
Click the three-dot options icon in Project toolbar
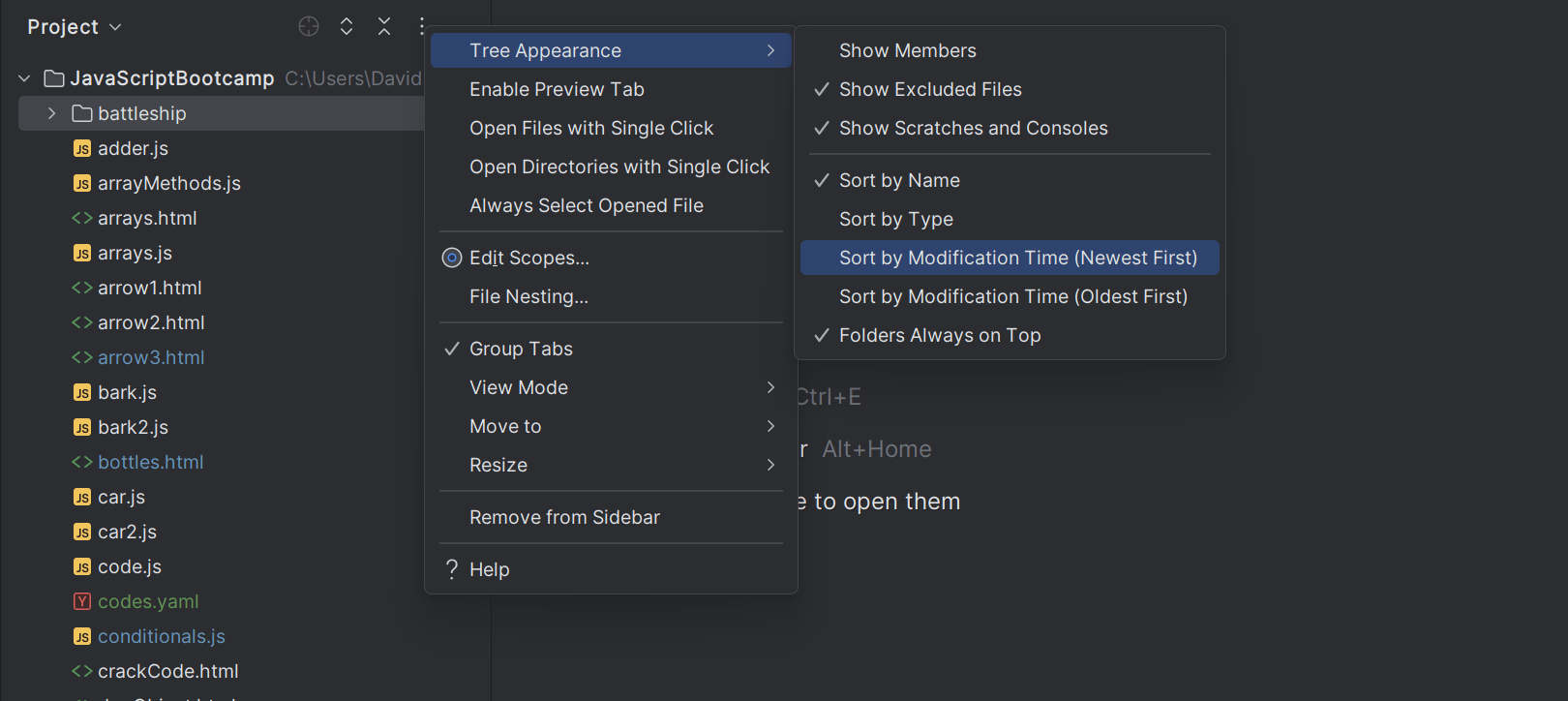coord(421,26)
